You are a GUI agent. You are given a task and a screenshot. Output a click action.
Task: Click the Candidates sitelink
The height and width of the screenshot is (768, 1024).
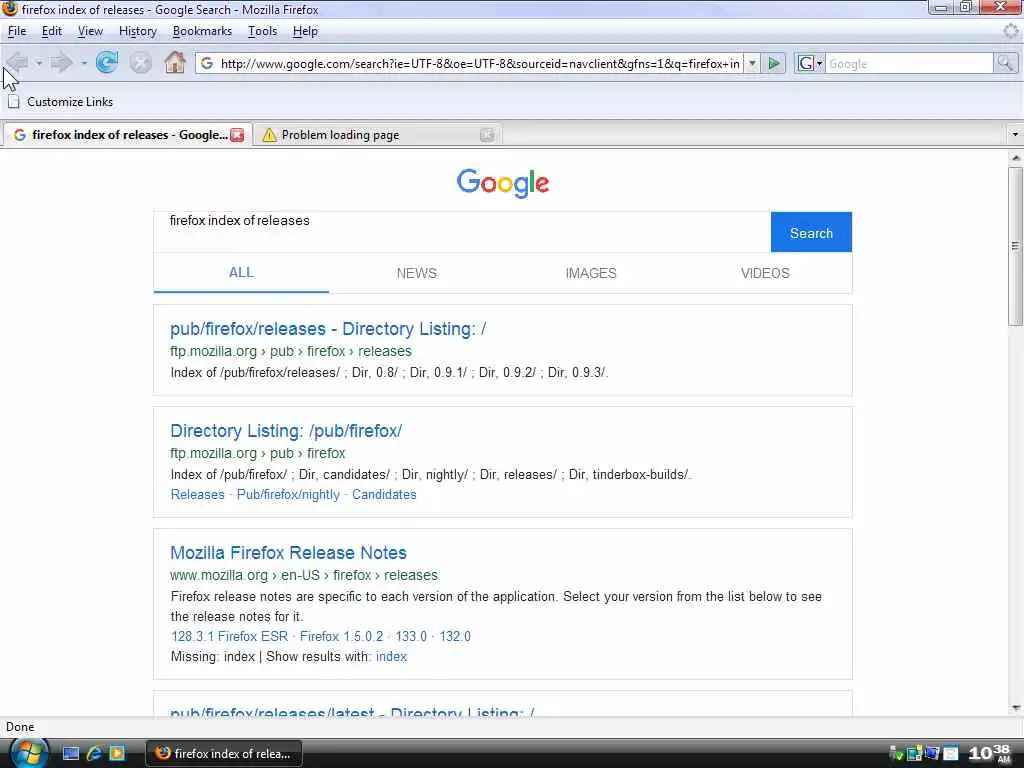[x=384, y=494]
